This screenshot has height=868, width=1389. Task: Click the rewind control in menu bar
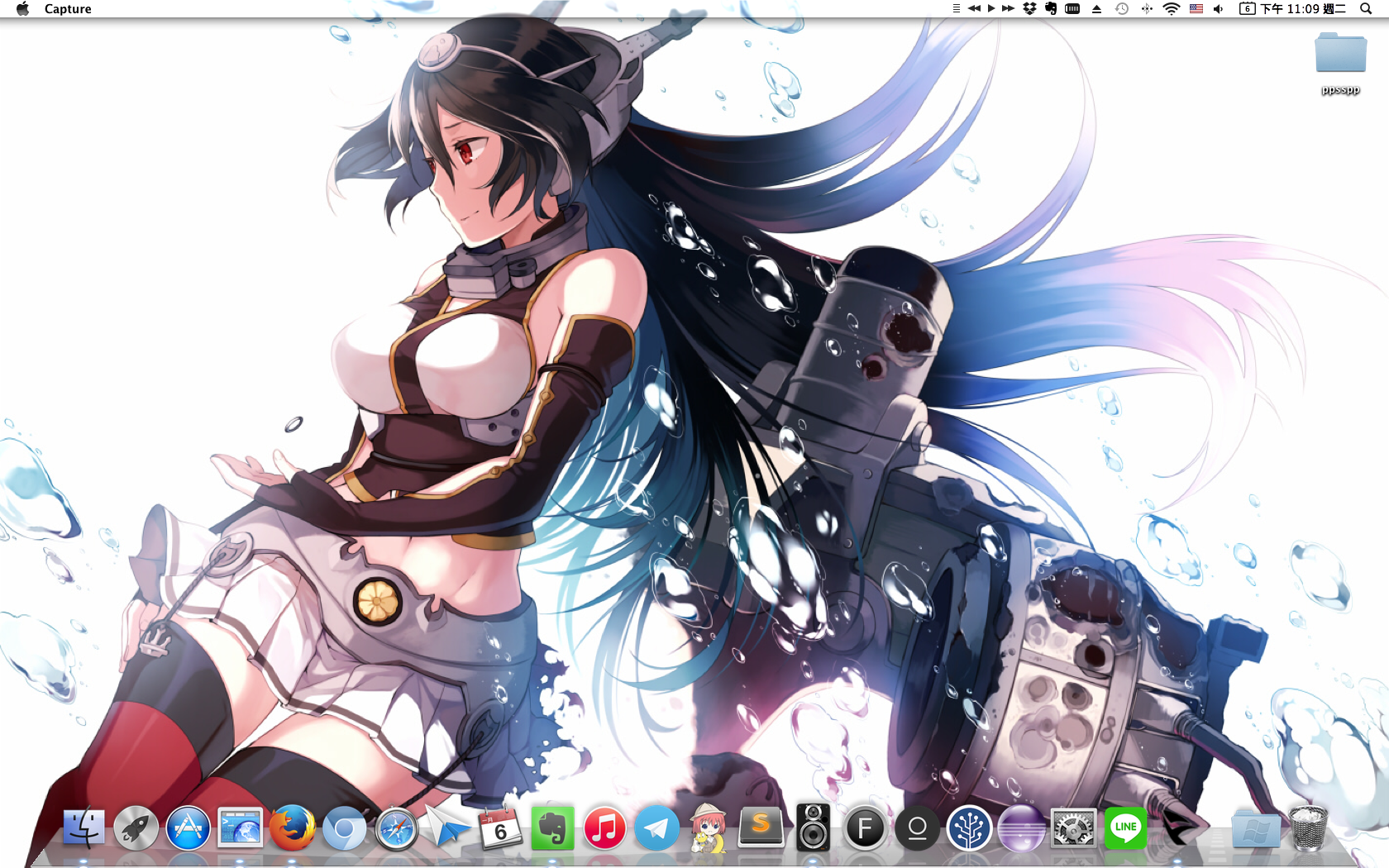[x=974, y=8]
